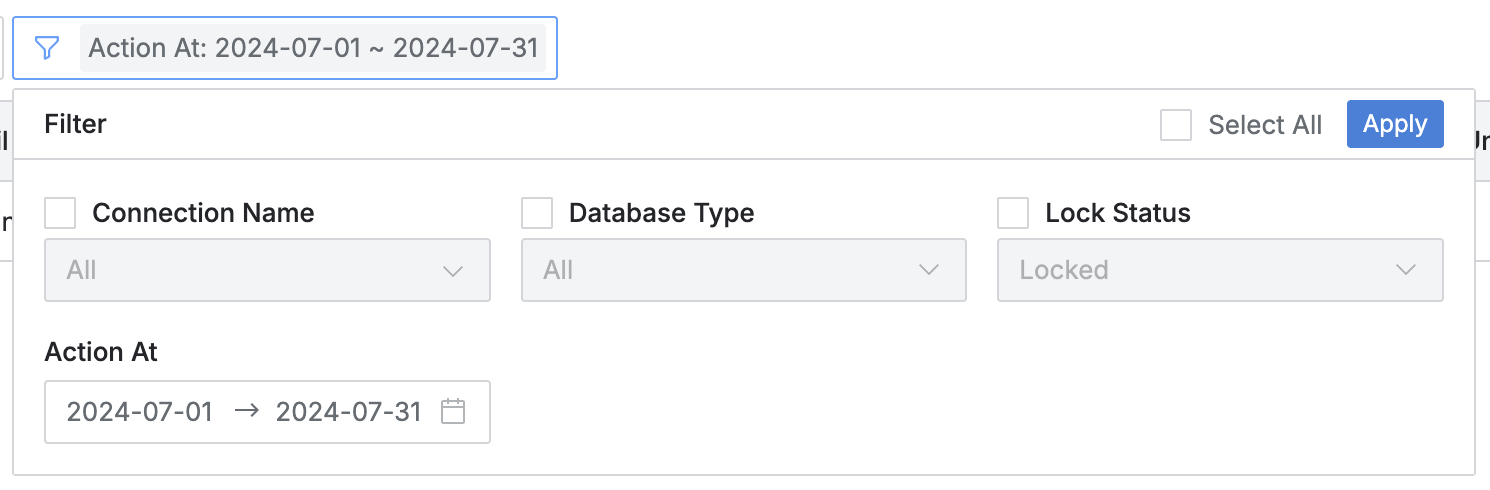
Task: Click the Connection Name dropdown chevron arrow
Action: tap(452, 271)
